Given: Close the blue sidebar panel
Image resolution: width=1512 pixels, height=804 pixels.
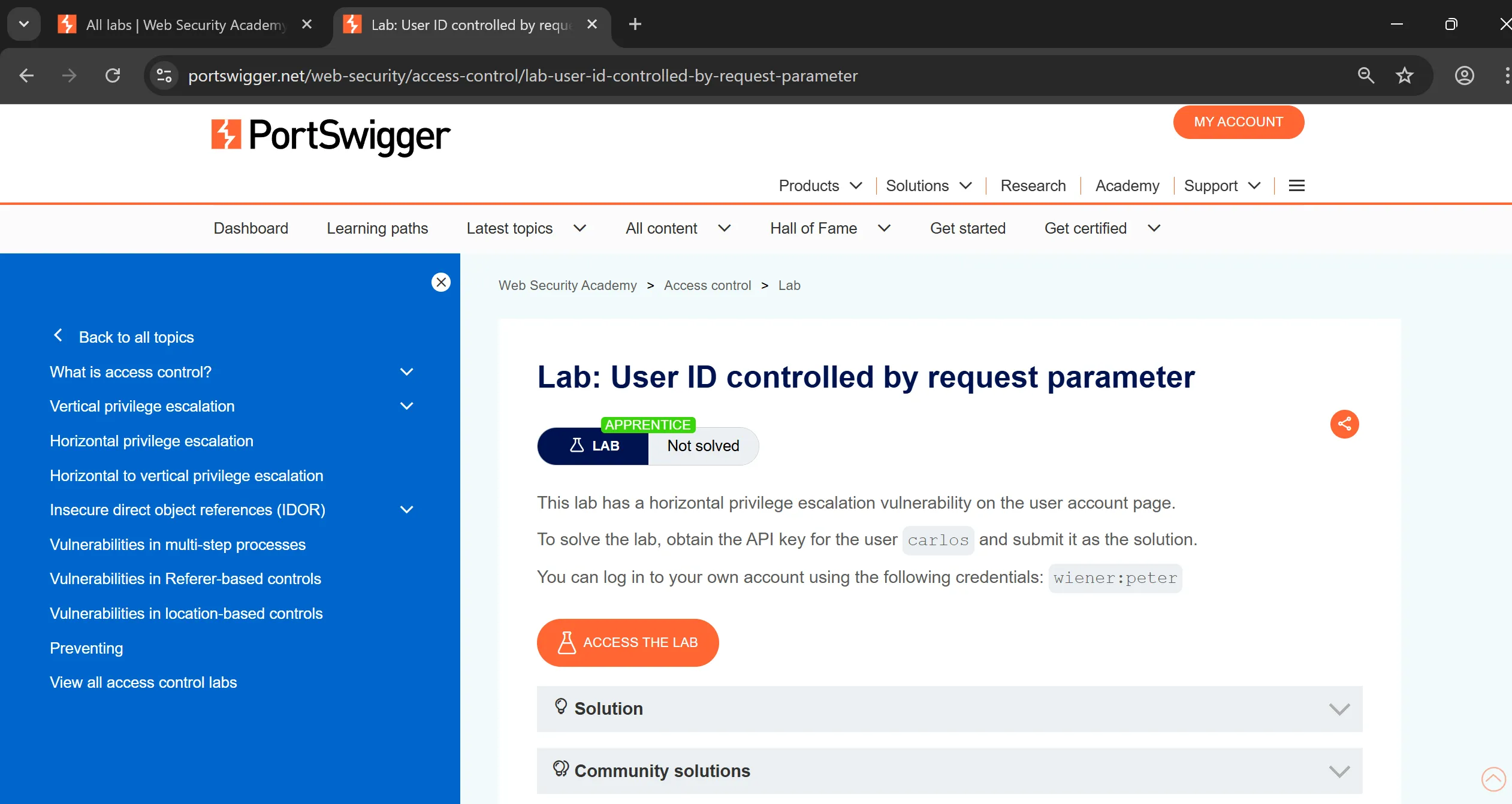Looking at the screenshot, I should pyautogui.click(x=441, y=282).
